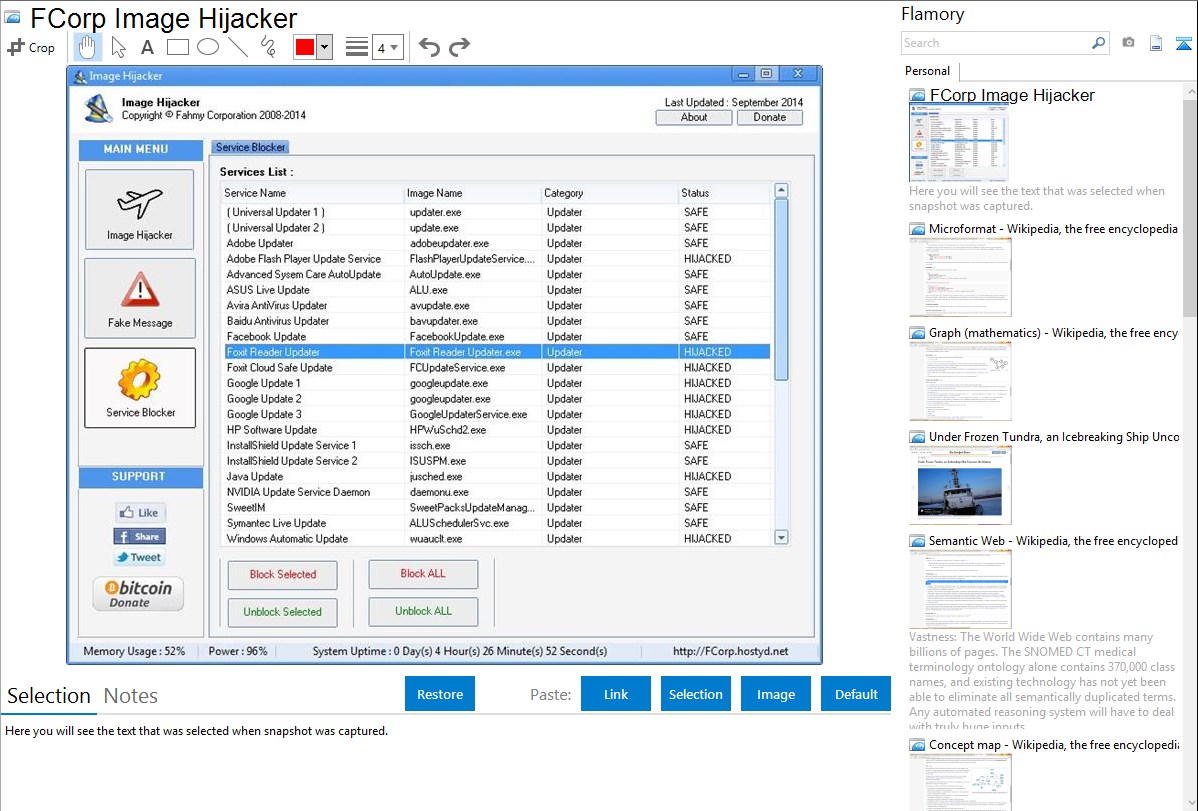Open the color swatch dropdown arrow
The width and height of the screenshot is (1198, 811).
pos(324,47)
